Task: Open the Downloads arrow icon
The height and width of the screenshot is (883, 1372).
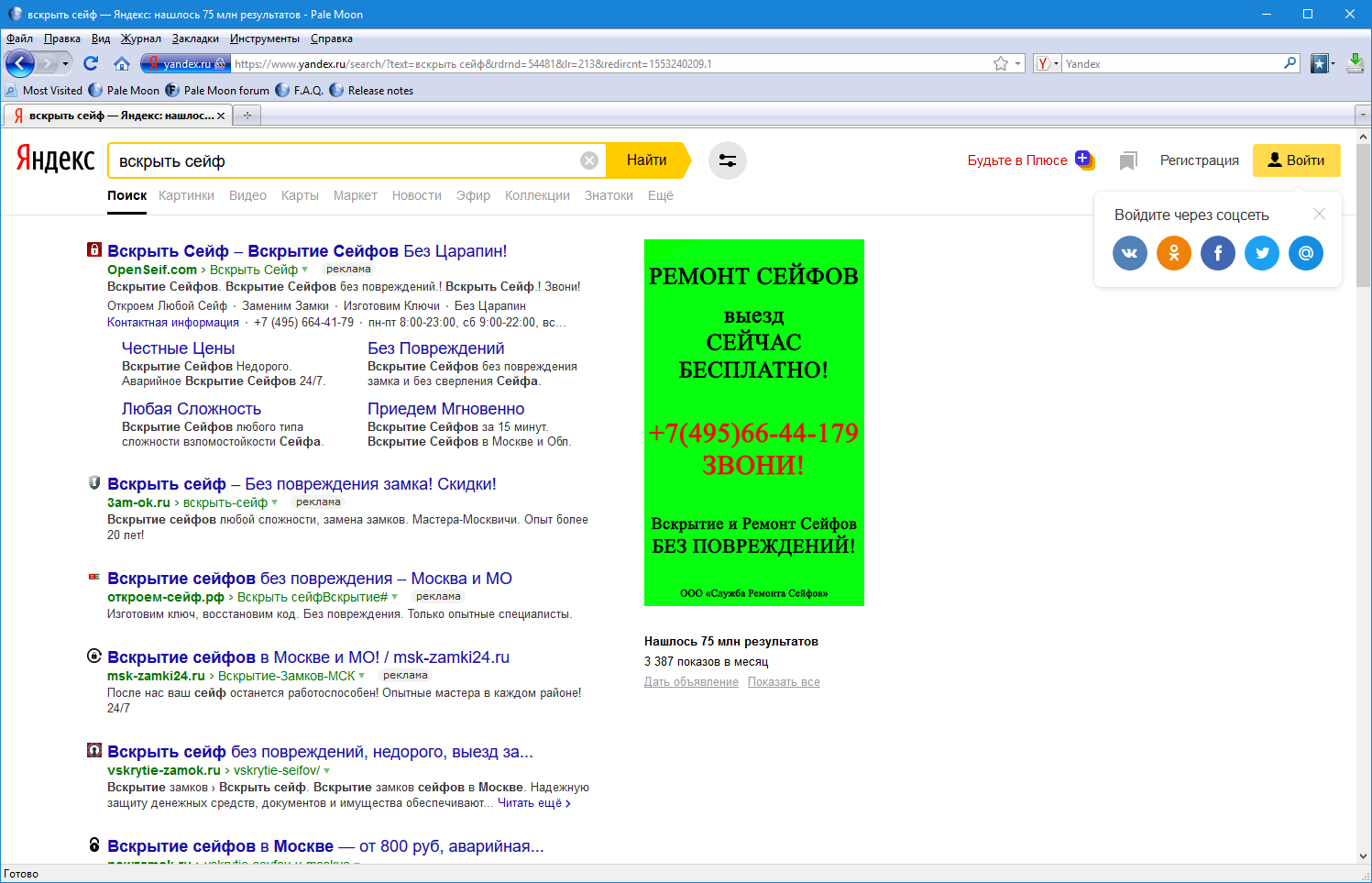Action: point(1356,63)
